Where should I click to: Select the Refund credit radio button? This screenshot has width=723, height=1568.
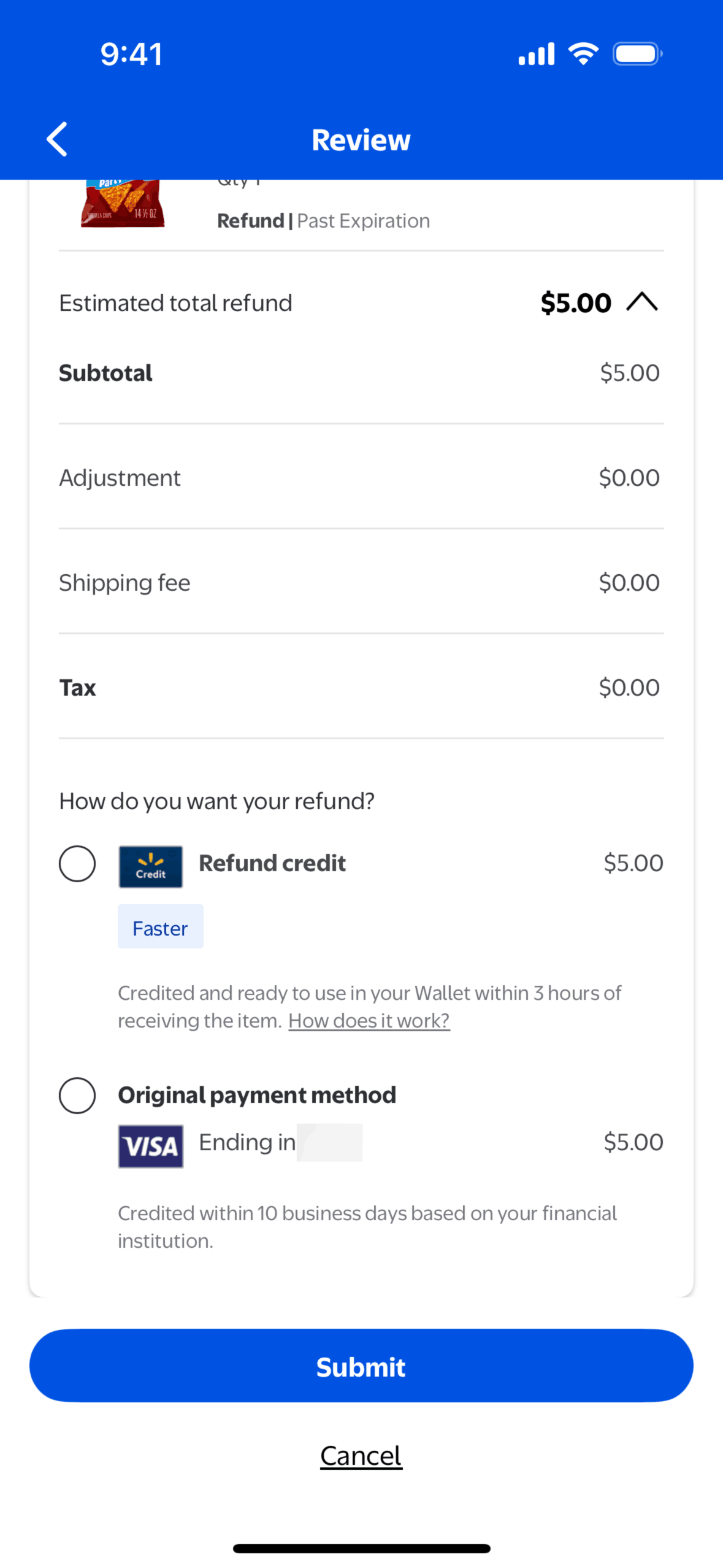(77, 864)
